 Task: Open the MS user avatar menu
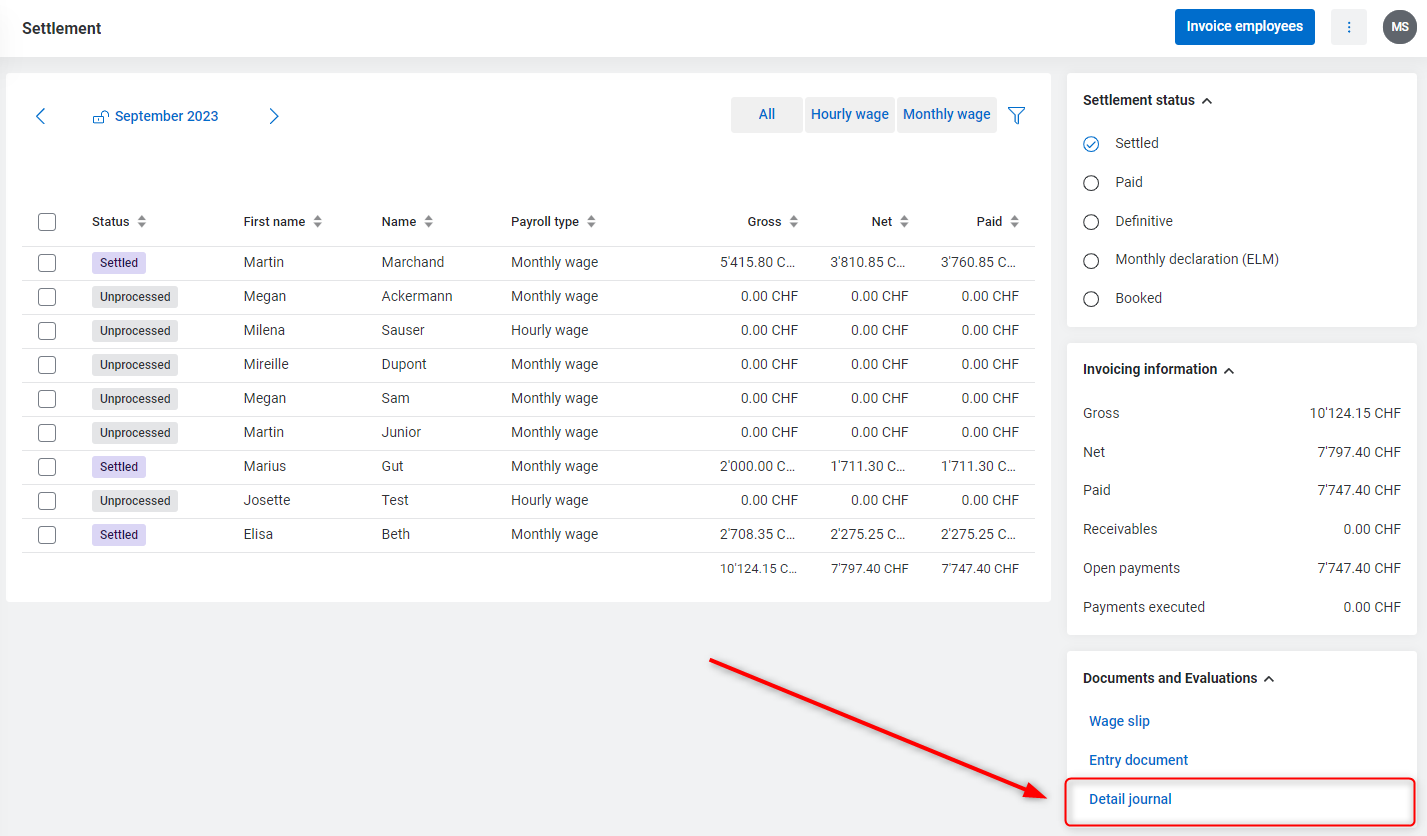point(1399,27)
